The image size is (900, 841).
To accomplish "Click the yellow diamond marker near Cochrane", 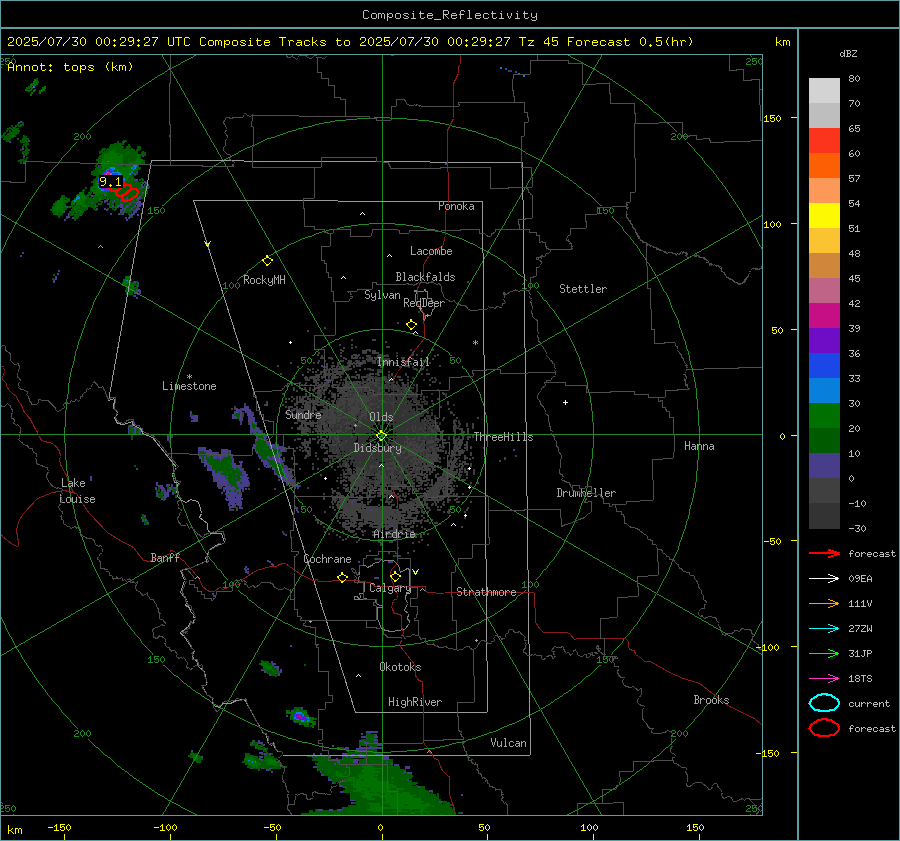I will click(343, 577).
